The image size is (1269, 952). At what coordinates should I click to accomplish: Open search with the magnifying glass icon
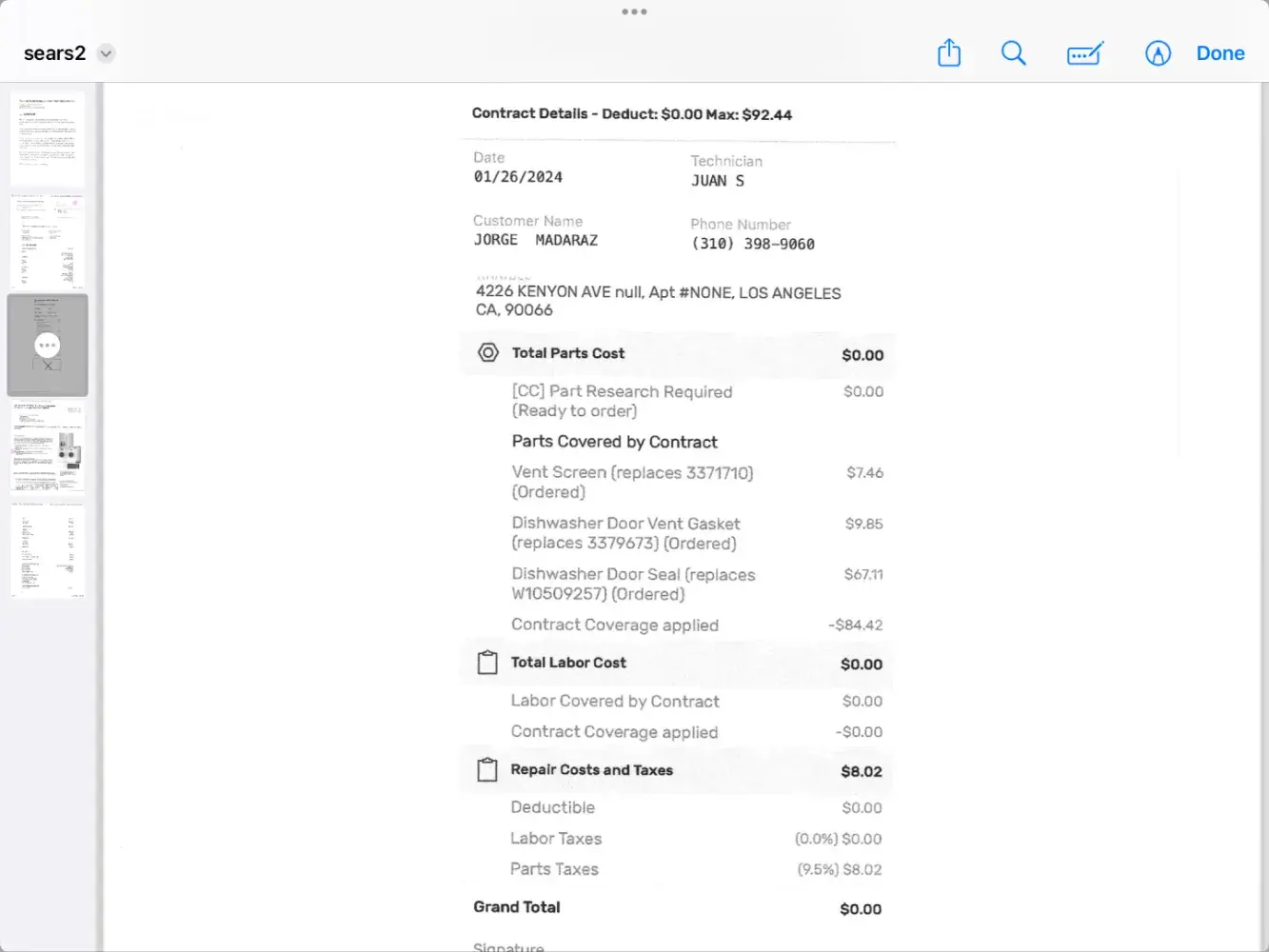[x=1014, y=53]
